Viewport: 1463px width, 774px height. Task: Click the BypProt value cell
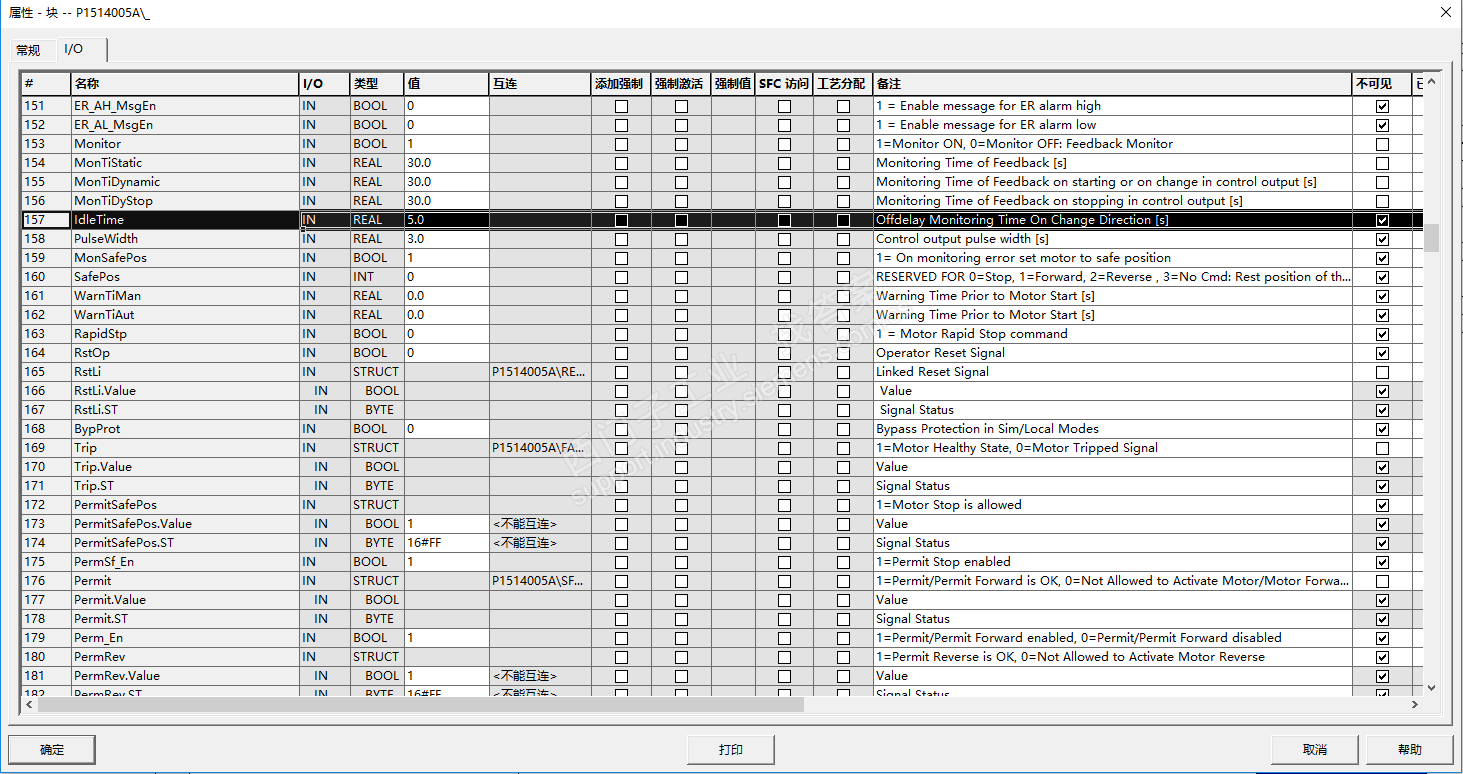(x=446, y=429)
